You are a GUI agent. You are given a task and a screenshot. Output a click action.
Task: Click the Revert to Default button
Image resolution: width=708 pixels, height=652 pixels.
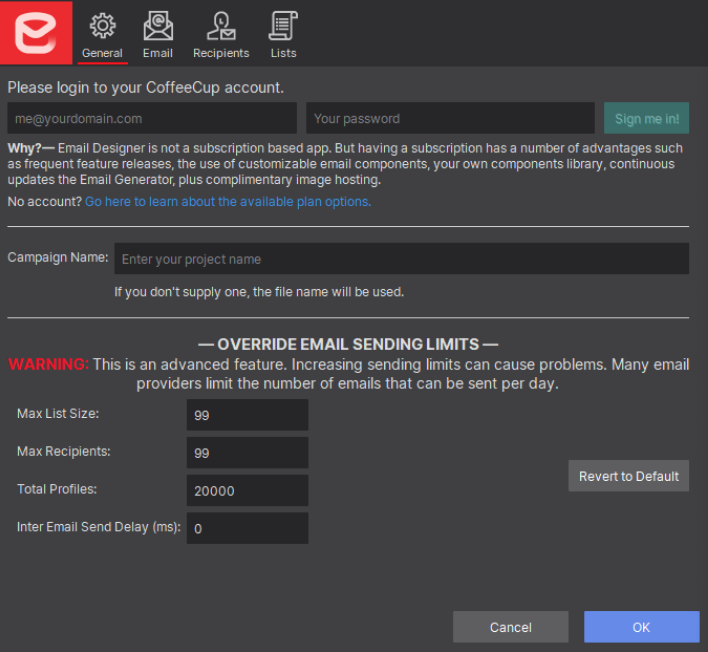[629, 476]
